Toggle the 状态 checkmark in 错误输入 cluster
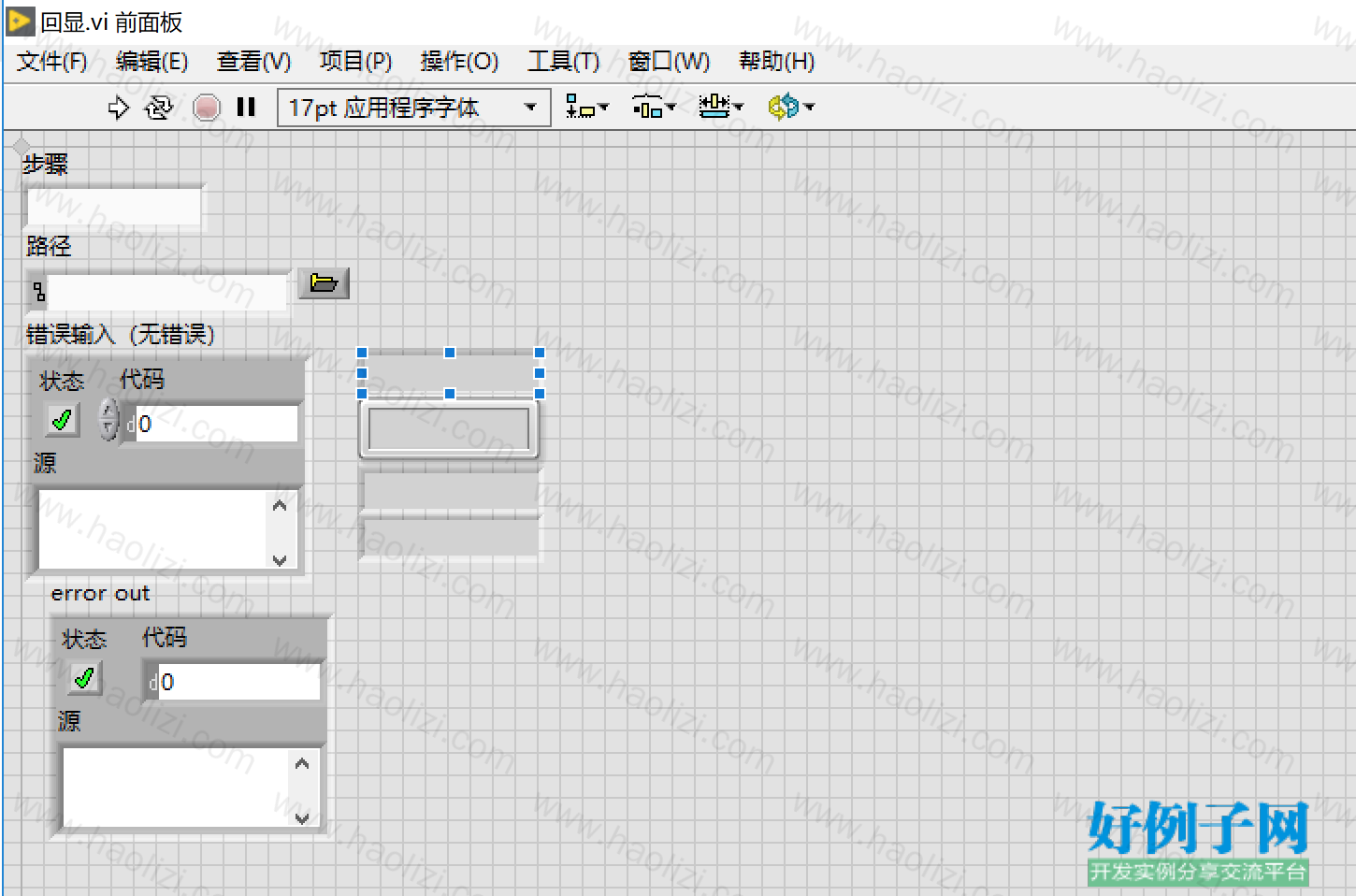The height and width of the screenshot is (896, 1356). [x=63, y=420]
